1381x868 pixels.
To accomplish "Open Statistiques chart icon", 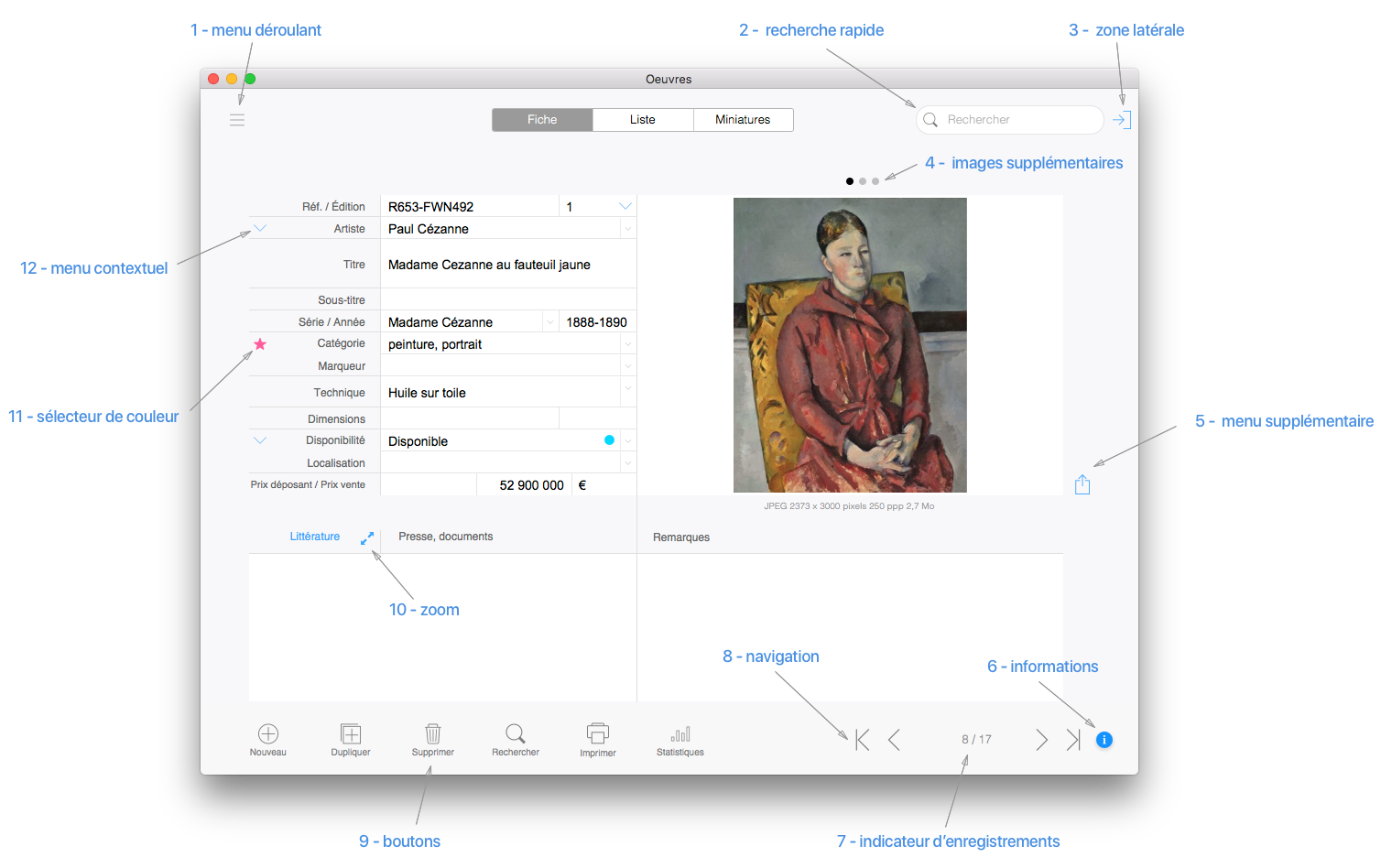I will pos(680,735).
